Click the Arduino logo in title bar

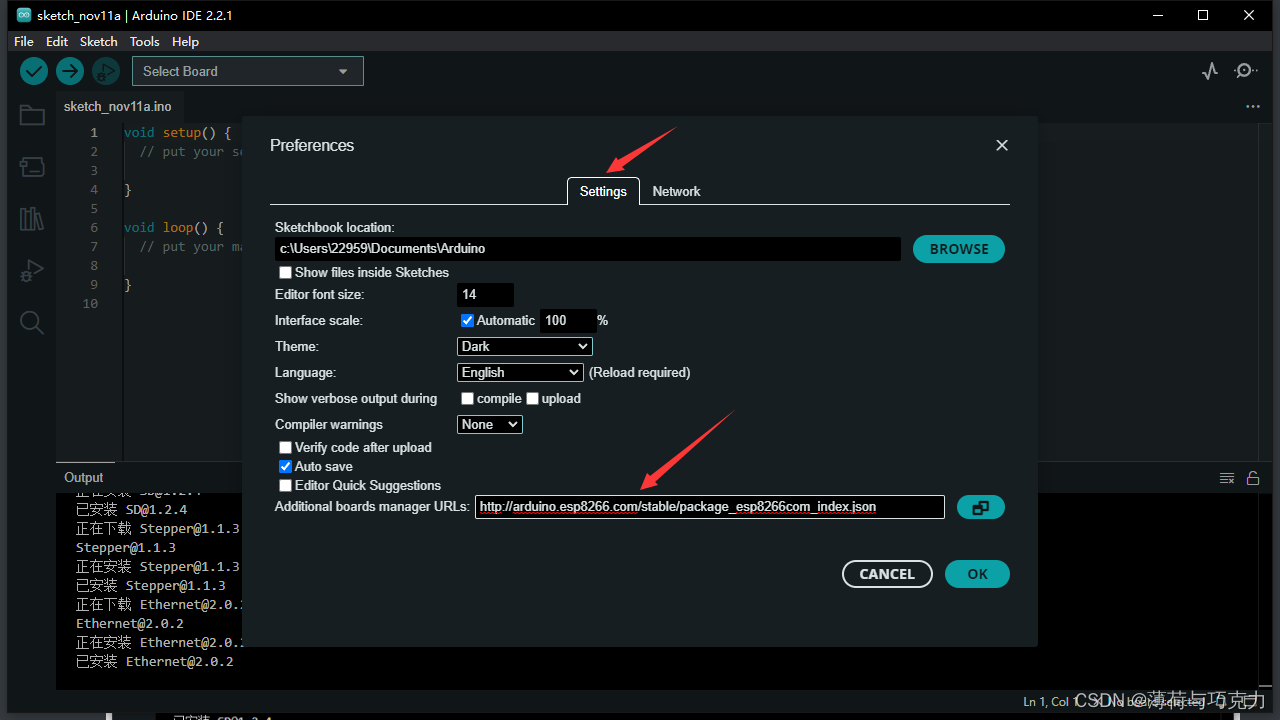click(x=23, y=15)
